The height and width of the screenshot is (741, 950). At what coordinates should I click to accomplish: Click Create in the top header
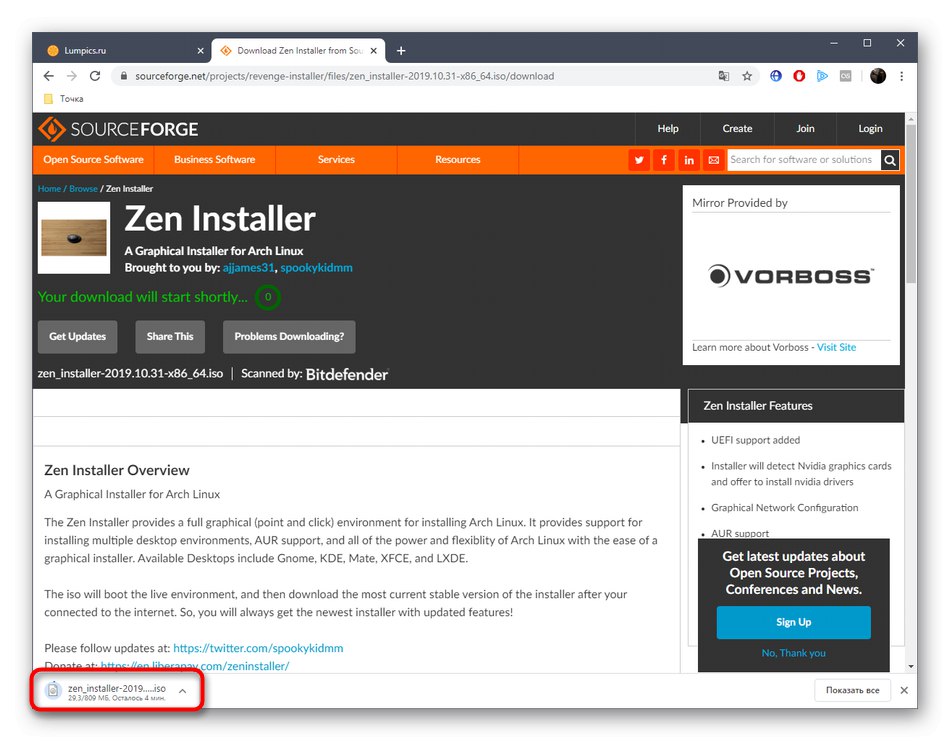(737, 128)
